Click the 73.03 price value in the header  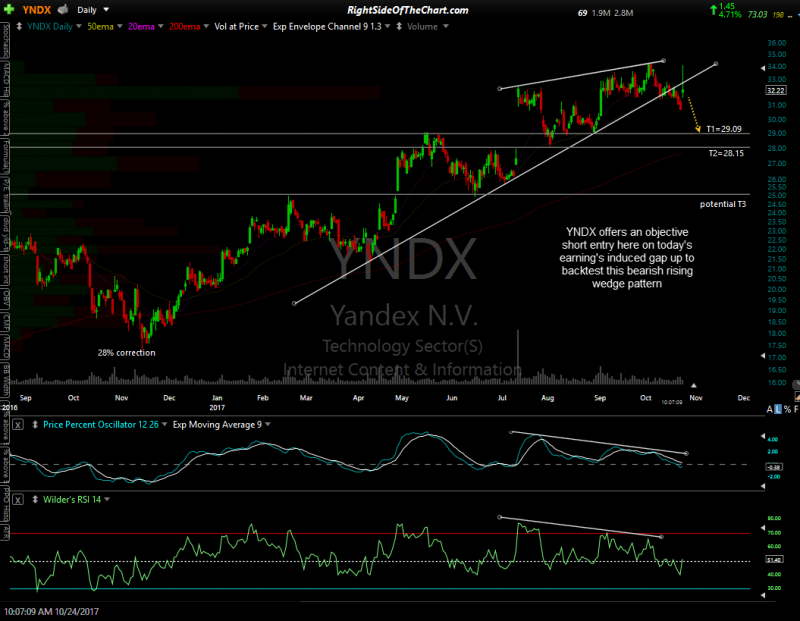[x=756, y=14]
